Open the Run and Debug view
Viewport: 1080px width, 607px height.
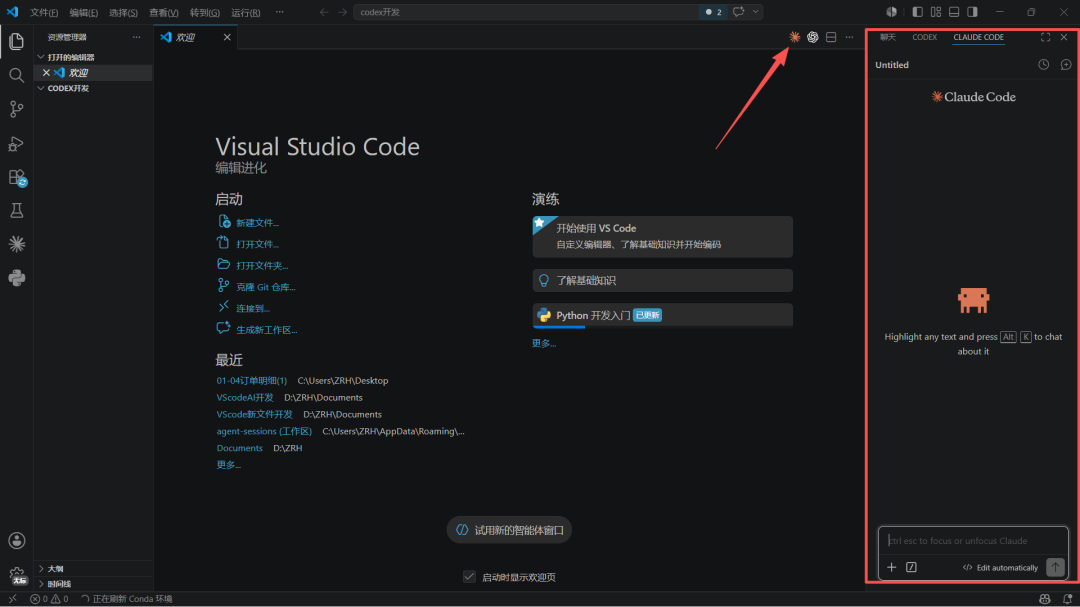(17, 143)
